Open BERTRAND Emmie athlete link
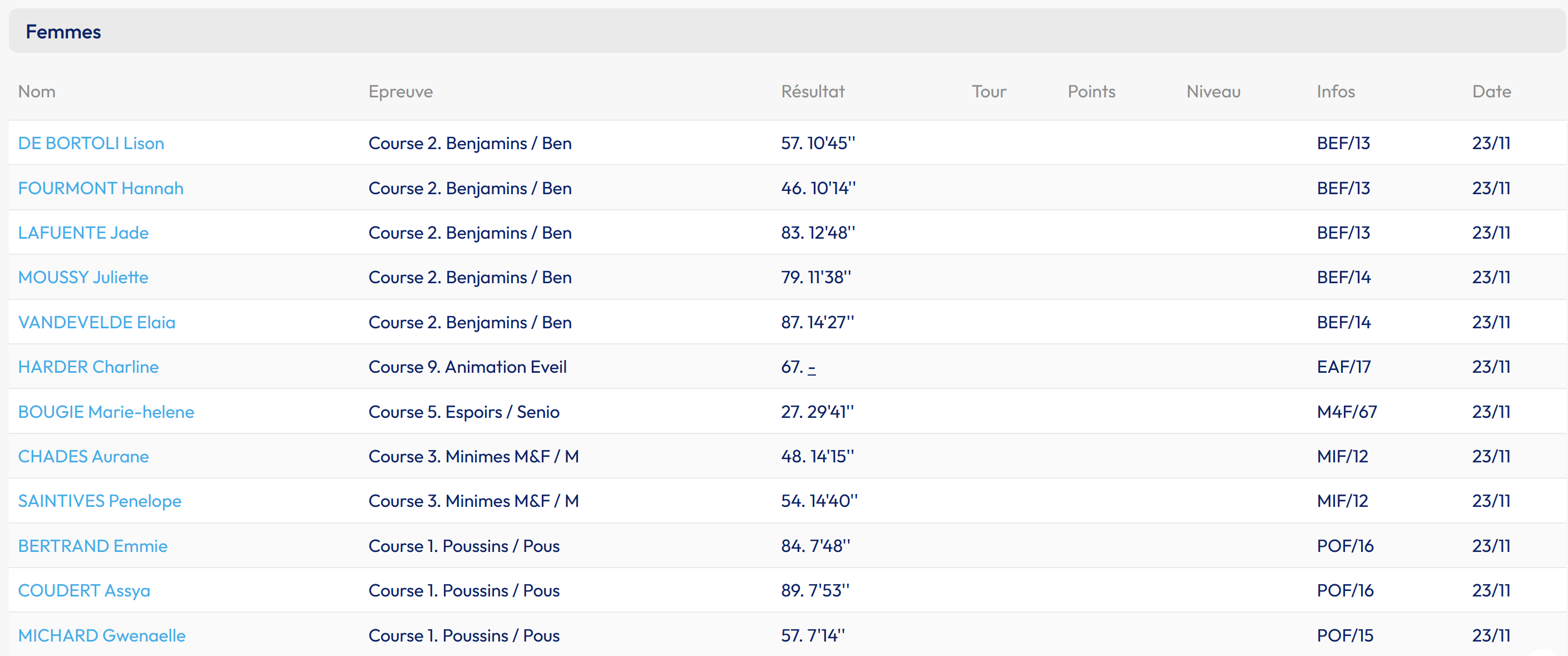The image size is (1568, 656). tap(92, 546)
